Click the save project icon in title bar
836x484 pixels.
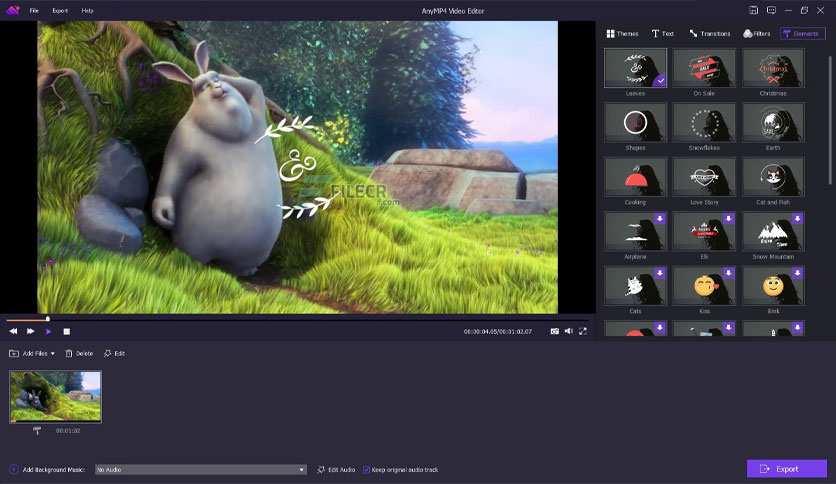[x=753, y=10]
